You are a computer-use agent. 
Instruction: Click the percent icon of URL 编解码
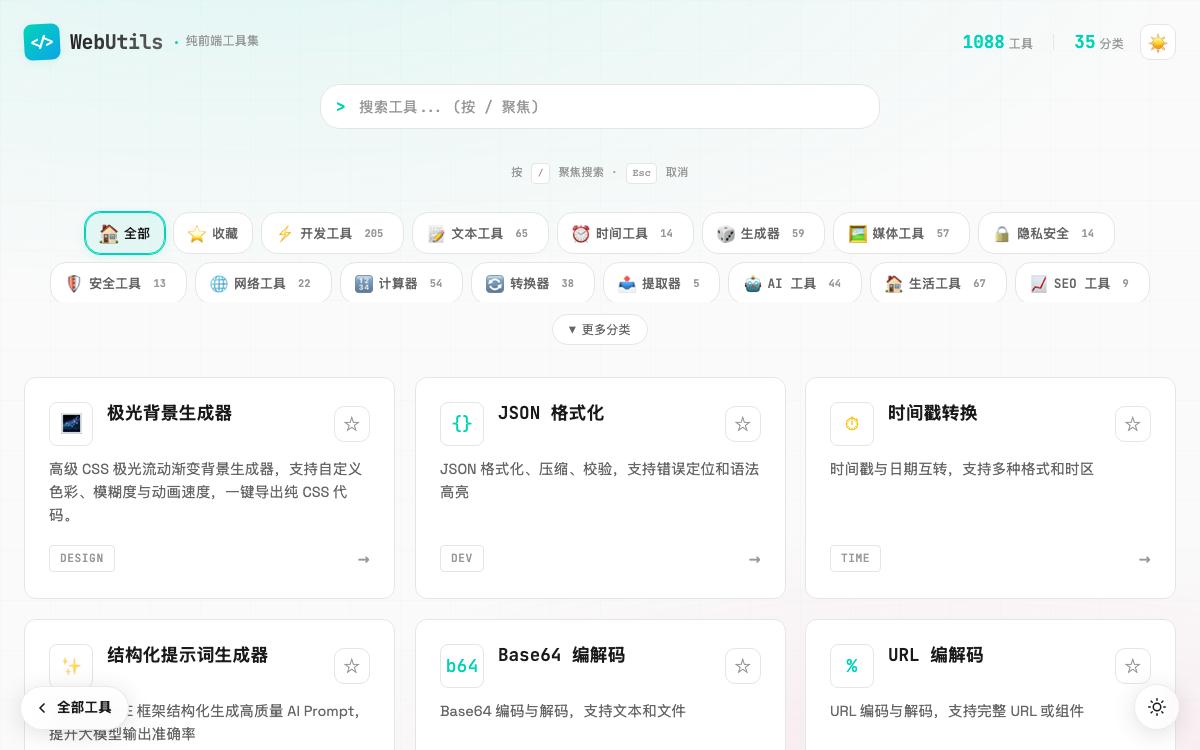(x=852, y=666)
